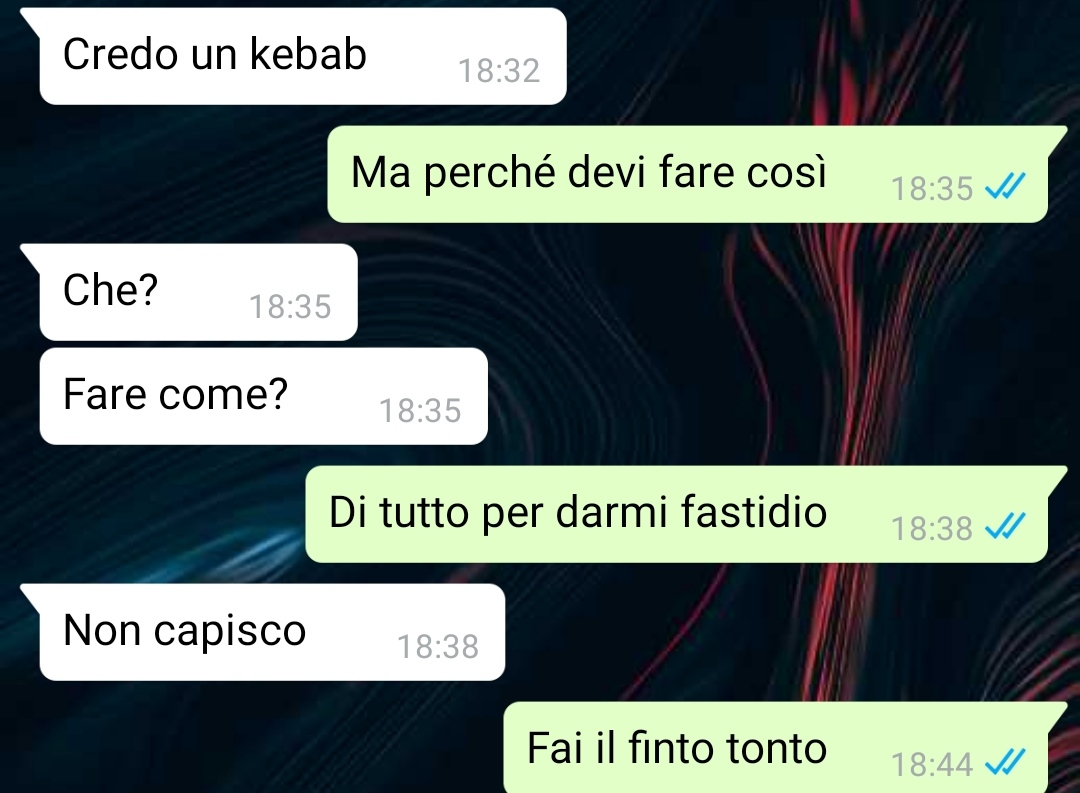Image resolution: width=1080 pixels, height=793 pixels.
Task: Select the 'Ma perché devi fare così' message
Action: coord(687,174)
